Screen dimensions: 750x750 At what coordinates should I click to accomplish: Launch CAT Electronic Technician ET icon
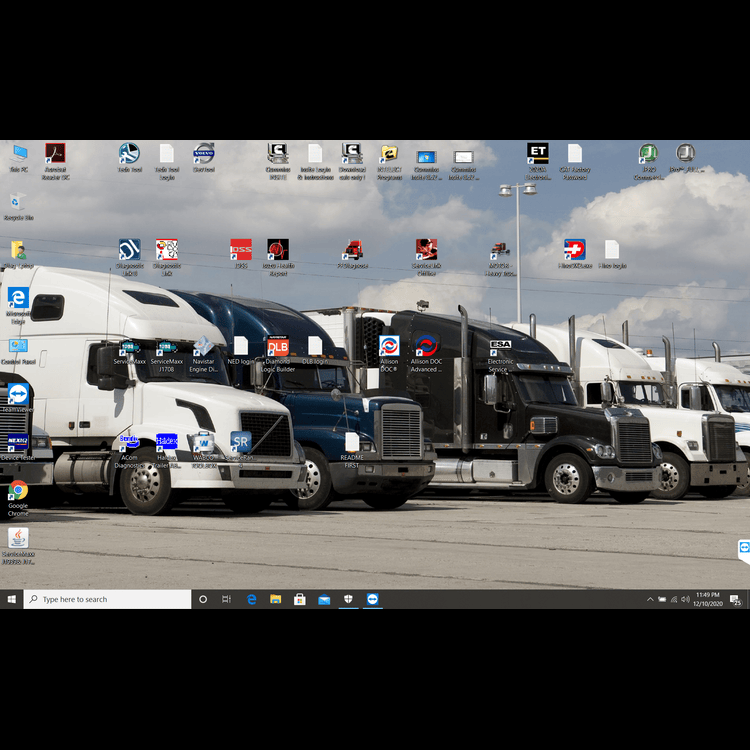click(x=538, y=161)
